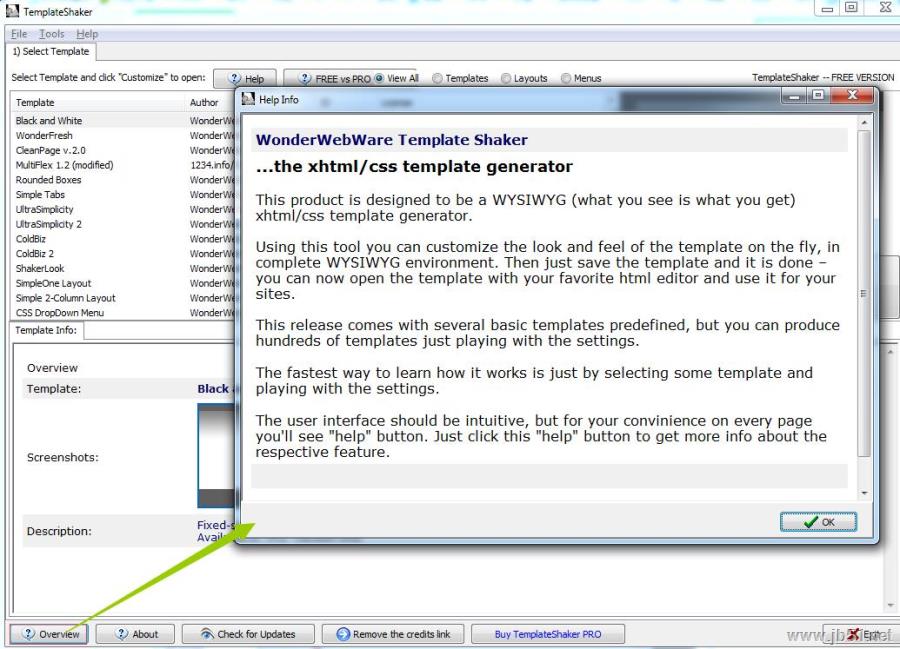Switch to the Select Template tab
Image resolution: width=900 pixels, height=649 pixels.
click(x=51, y=52)
